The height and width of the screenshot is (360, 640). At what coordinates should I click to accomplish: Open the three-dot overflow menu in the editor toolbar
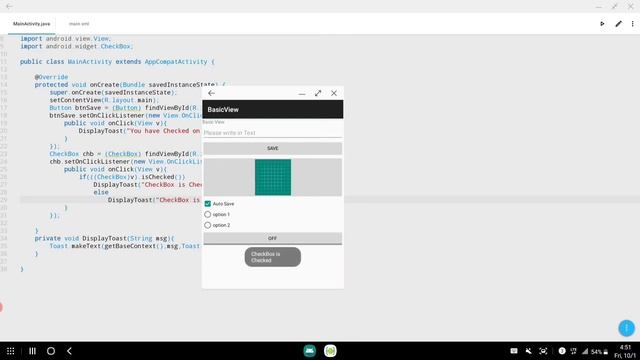pos(633,24)
